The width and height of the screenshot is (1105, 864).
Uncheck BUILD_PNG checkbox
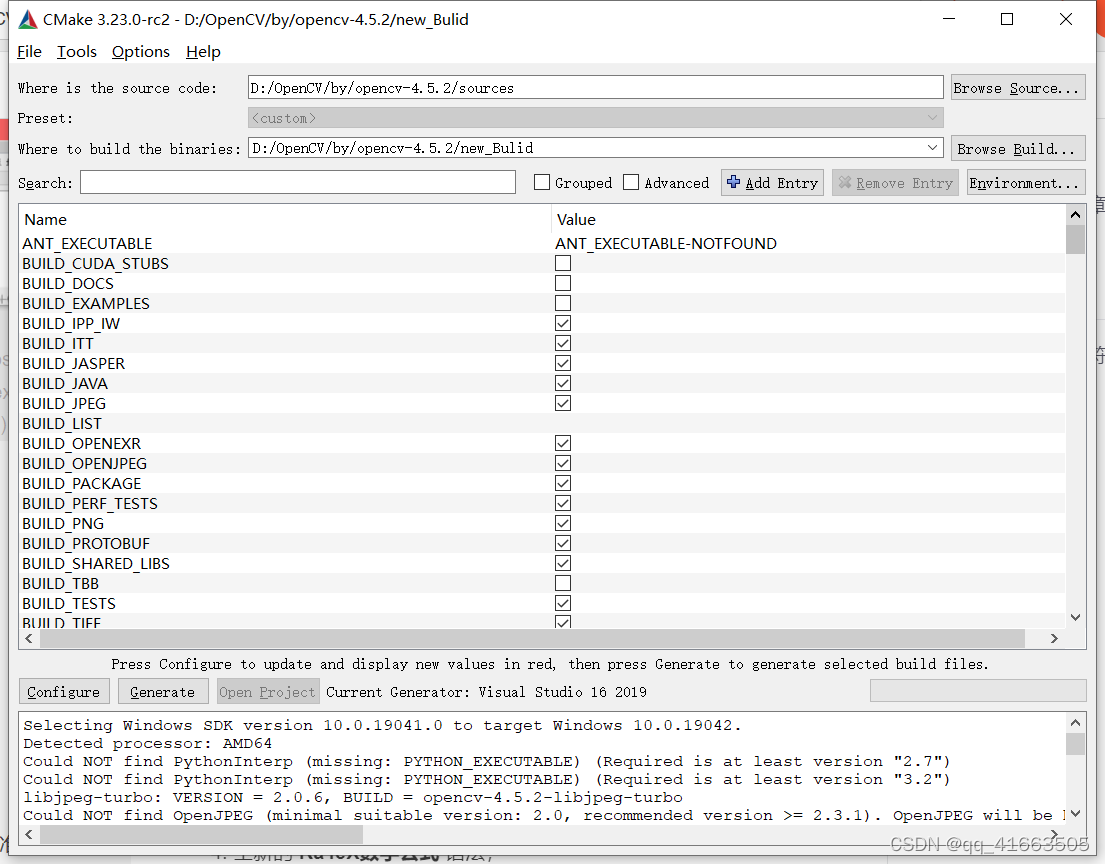[562, 524]
